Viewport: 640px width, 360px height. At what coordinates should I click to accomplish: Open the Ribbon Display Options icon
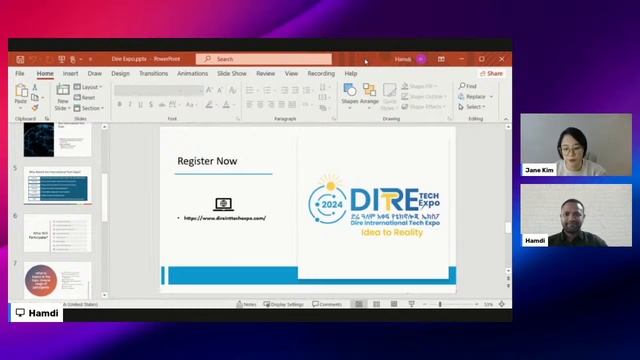point(441,59)
